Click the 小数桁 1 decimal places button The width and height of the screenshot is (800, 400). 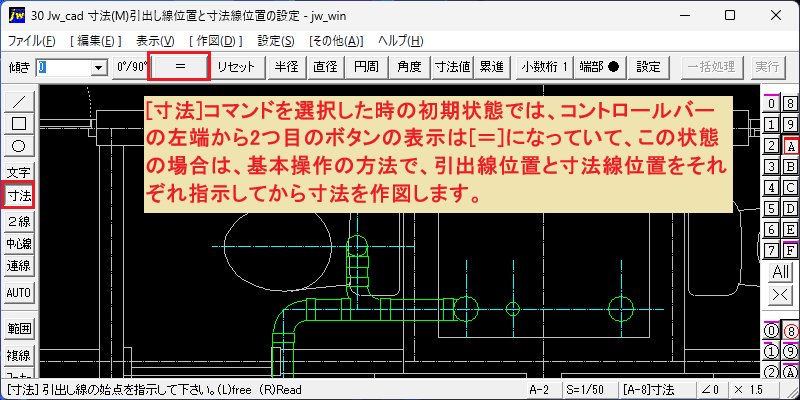coord(545,67)
